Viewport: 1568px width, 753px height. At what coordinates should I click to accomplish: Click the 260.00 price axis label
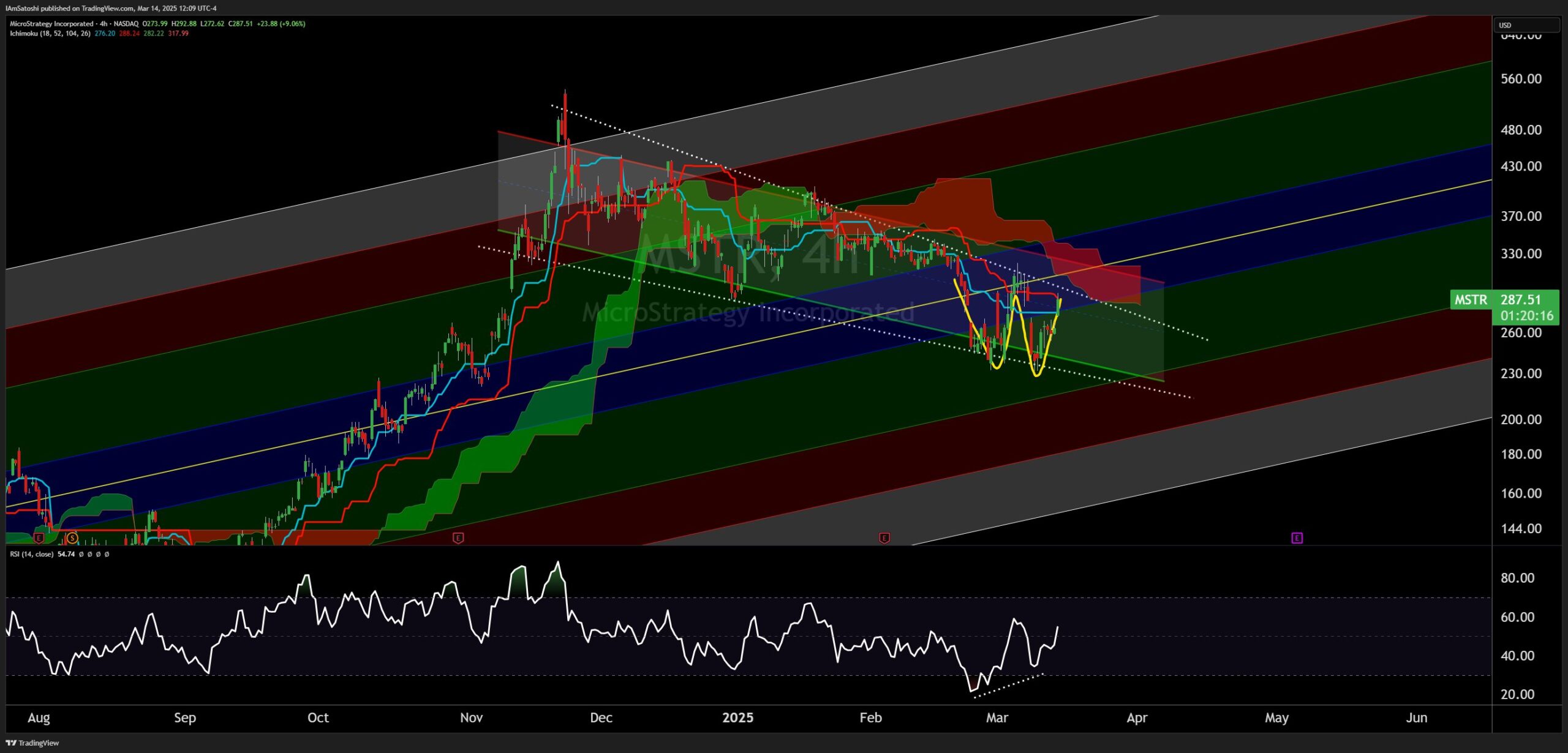tap(1521, 333)
